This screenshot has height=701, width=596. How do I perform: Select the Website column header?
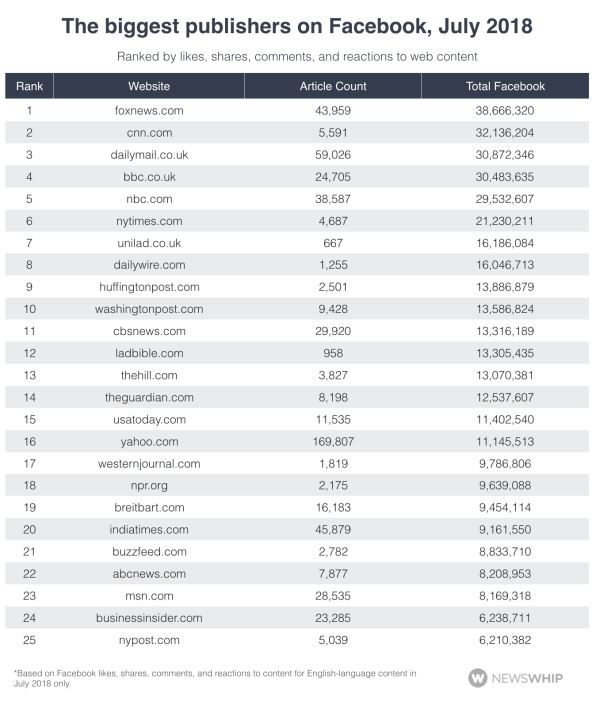tap(149, 86)
